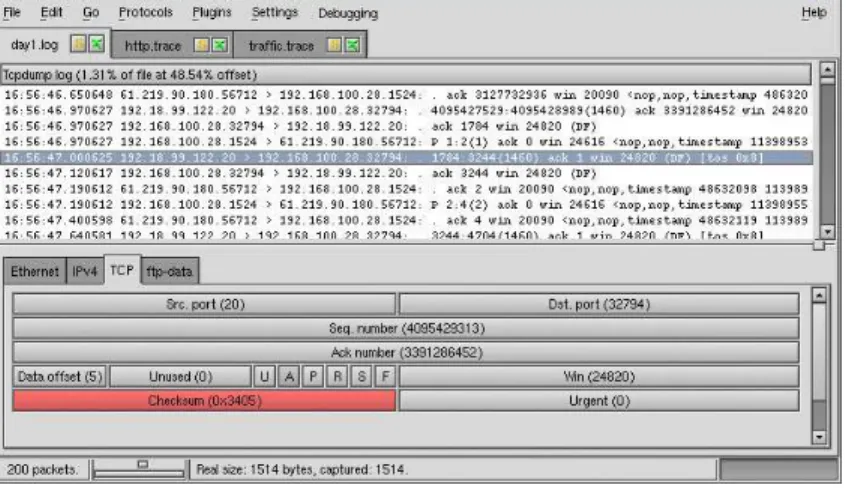Click the Unused (0) field button
846x488 pixels.
(180, 377)
